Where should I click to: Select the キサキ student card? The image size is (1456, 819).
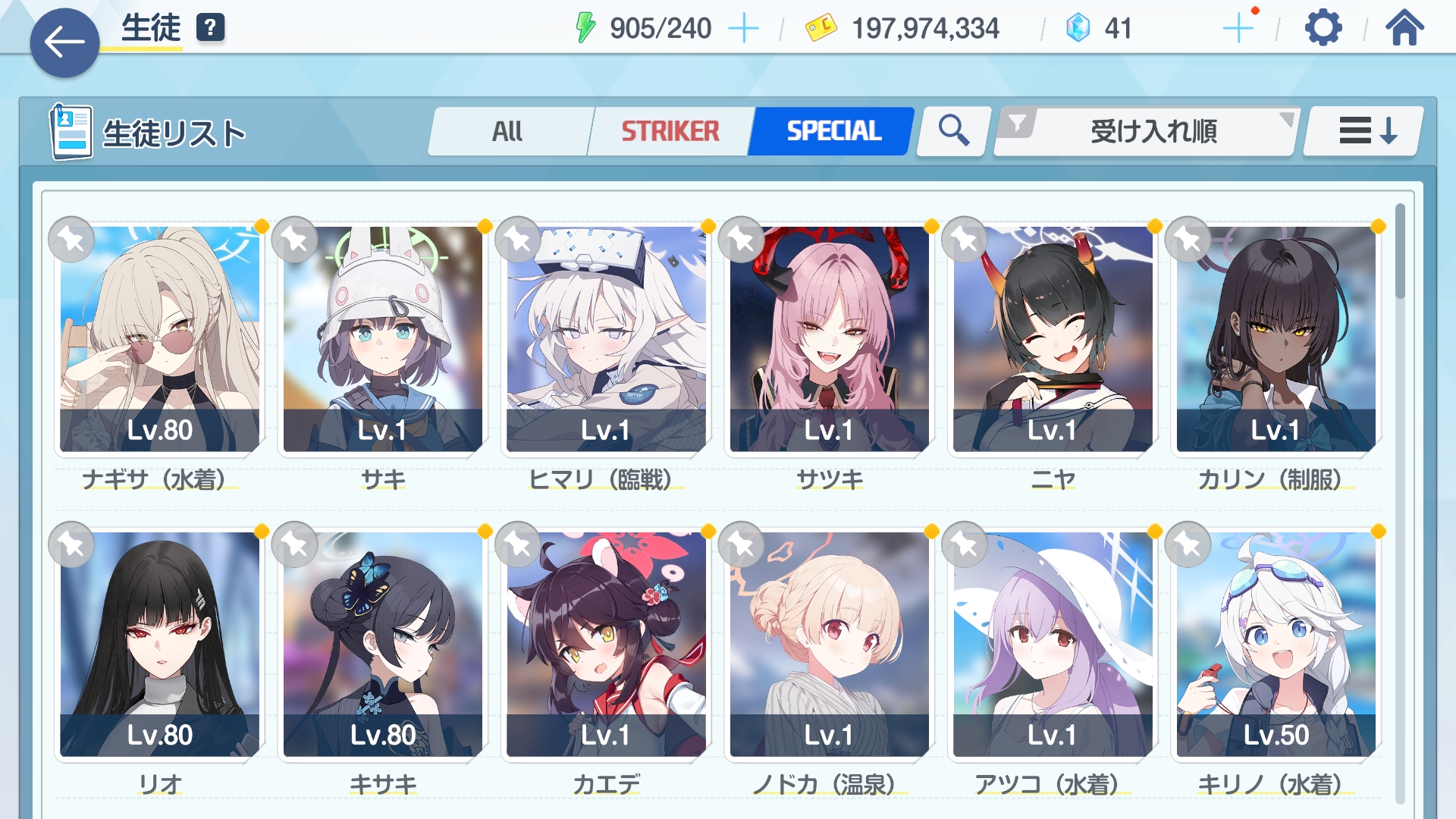click(x=382, y=644)
